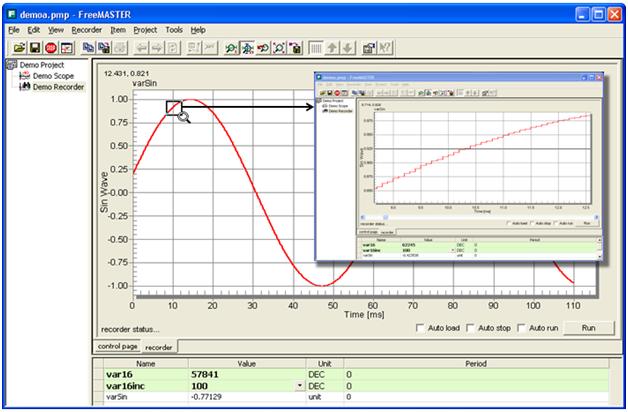628x412 pixels.
Task: Open the Recorder menu
Action: 88,30
